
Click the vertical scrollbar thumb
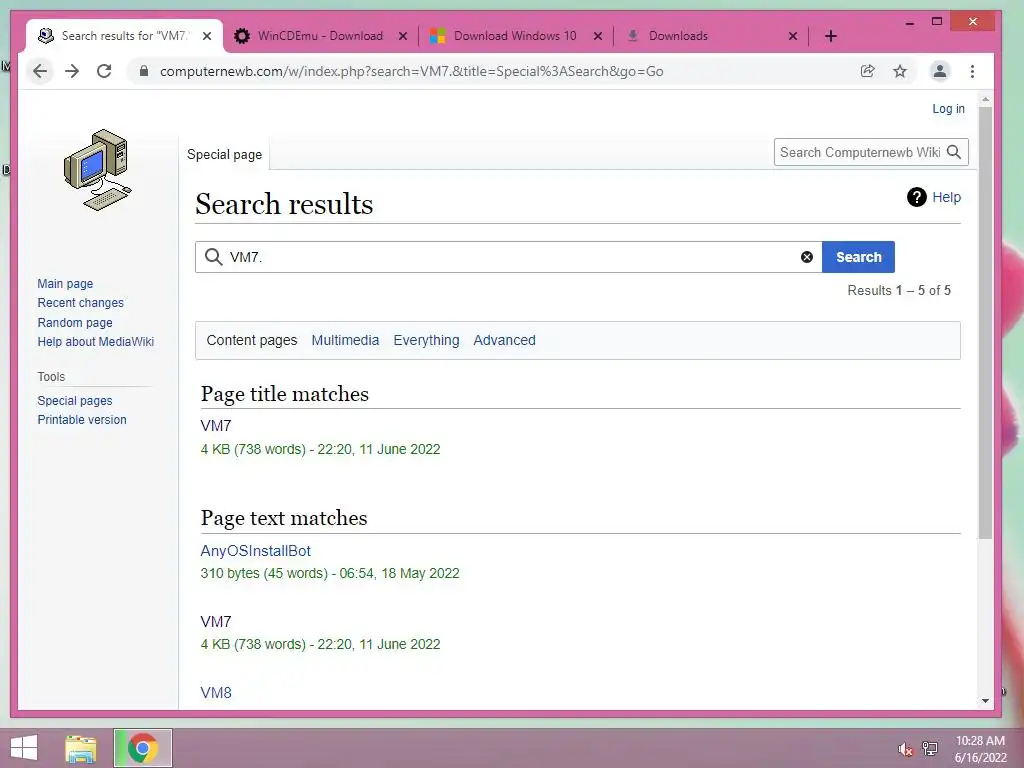[x=985, y=323]
